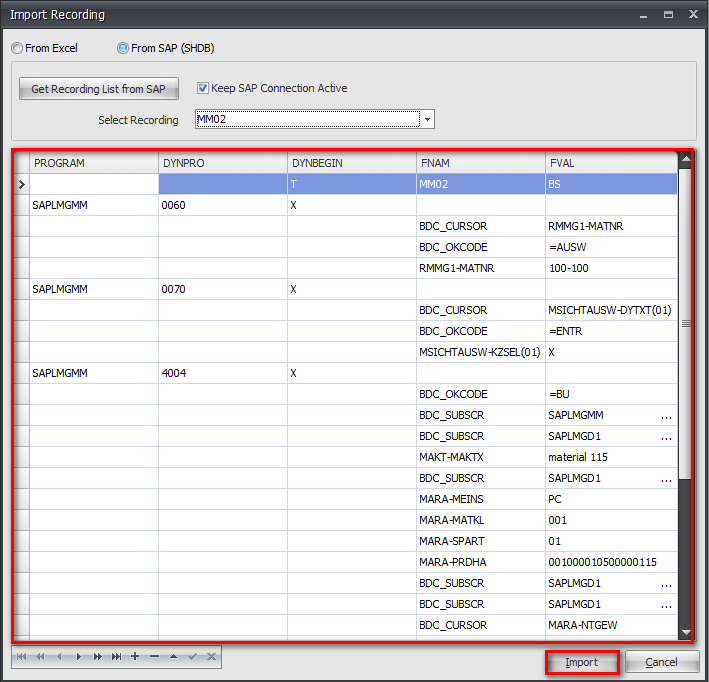Uncheck Keep SAP Connection Active
The image size is (709, 682).
[x=203, y=88]
